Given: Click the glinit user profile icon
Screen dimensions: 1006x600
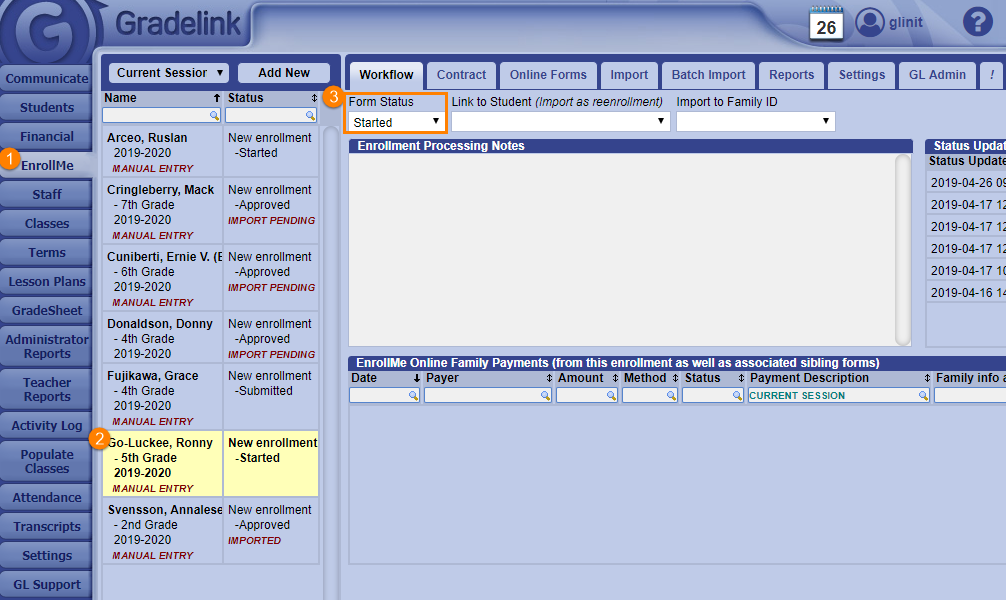Looking at the screenshot, I should [x=870, y=22].
